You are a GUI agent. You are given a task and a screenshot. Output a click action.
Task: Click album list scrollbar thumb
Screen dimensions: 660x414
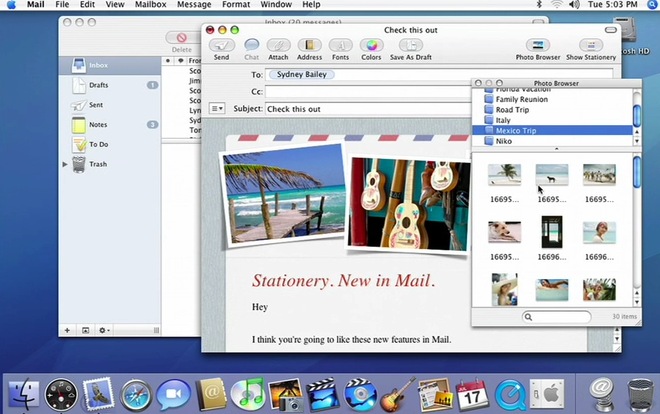click(637, 115)
